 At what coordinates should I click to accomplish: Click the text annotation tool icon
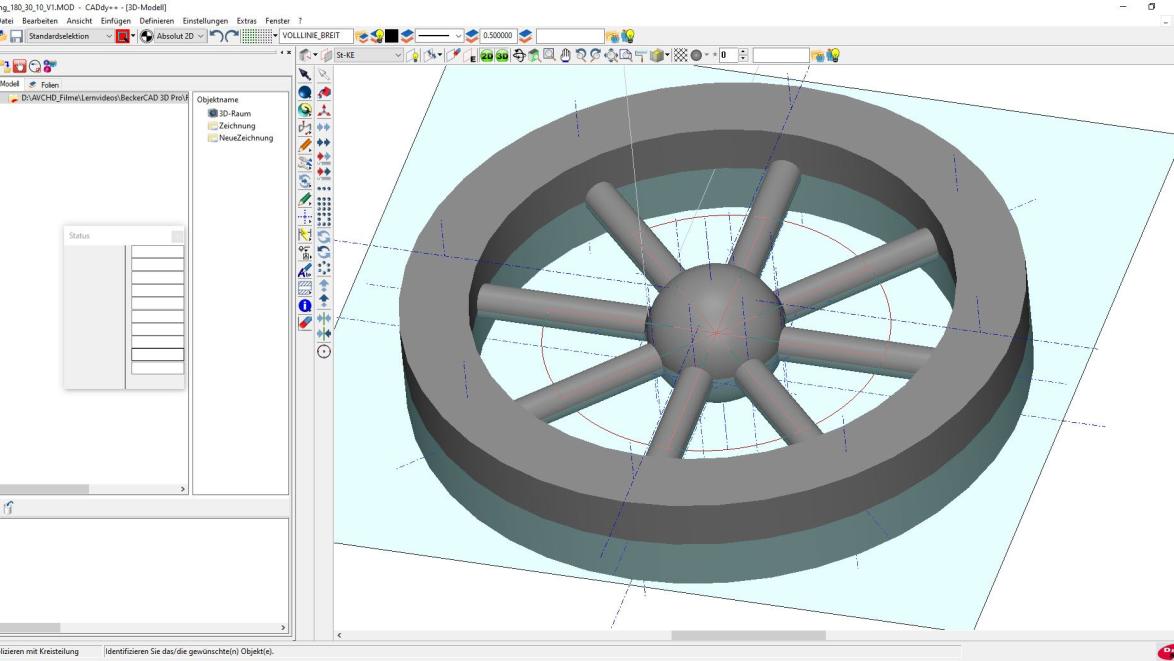click(306, 270)
